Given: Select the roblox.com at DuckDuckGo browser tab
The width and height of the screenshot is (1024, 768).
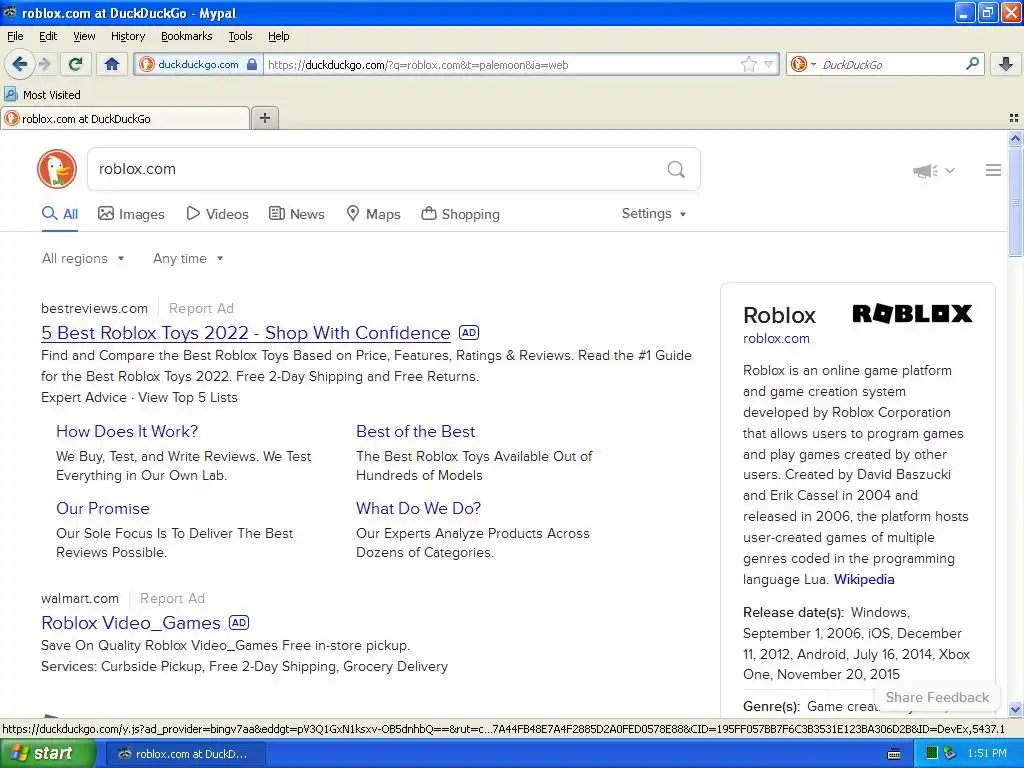Looking at the screenshot, I should [124, 118].
